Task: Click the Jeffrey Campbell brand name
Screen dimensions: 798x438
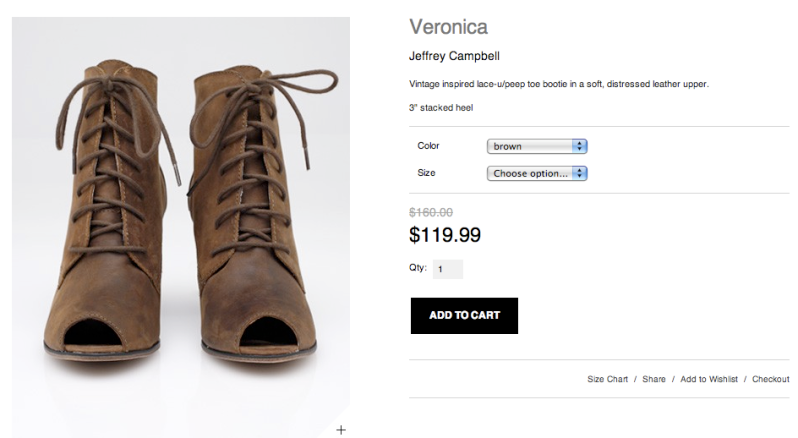Action: point(454,56)
